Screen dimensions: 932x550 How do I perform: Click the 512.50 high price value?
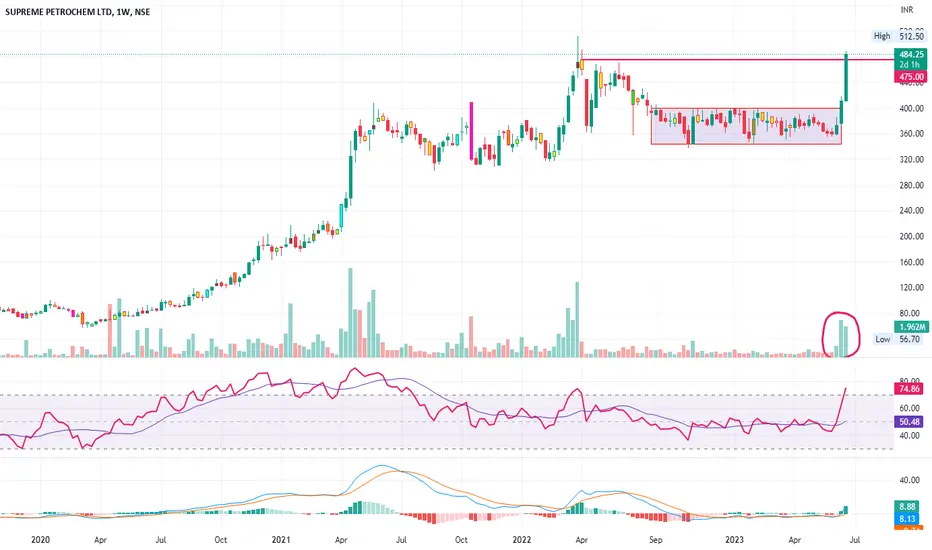[x=911, y=36]
